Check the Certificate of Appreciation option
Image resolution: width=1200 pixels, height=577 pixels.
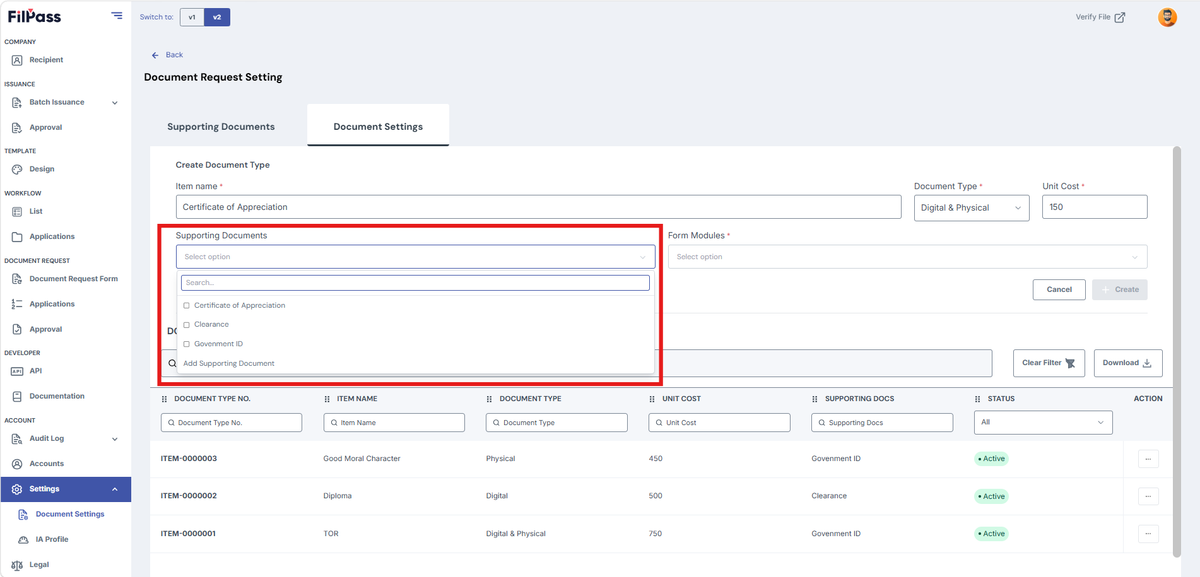187,305
